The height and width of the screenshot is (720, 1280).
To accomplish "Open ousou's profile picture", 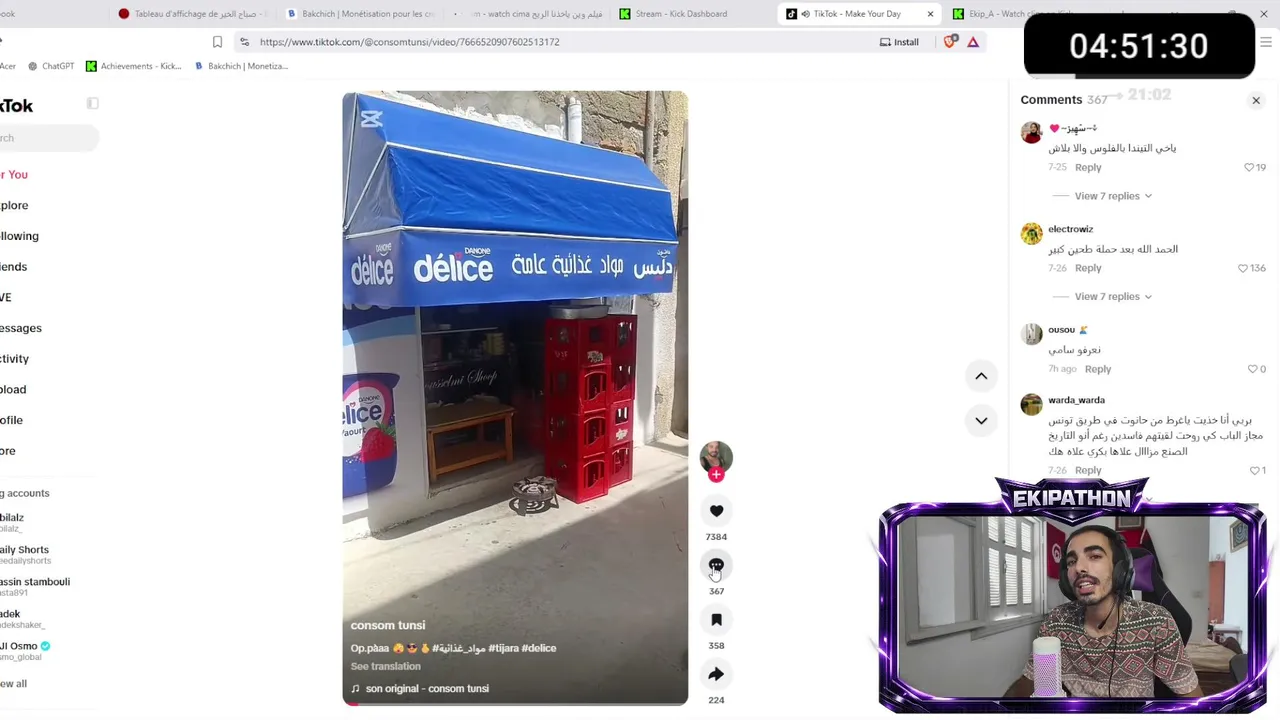I will coord(1031,335).
